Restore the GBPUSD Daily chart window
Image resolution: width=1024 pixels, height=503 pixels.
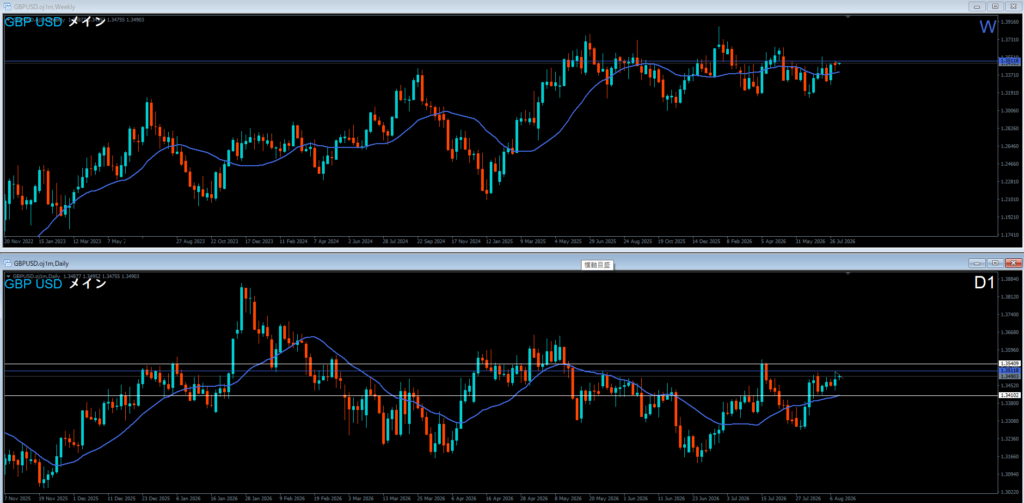[995, 263]
